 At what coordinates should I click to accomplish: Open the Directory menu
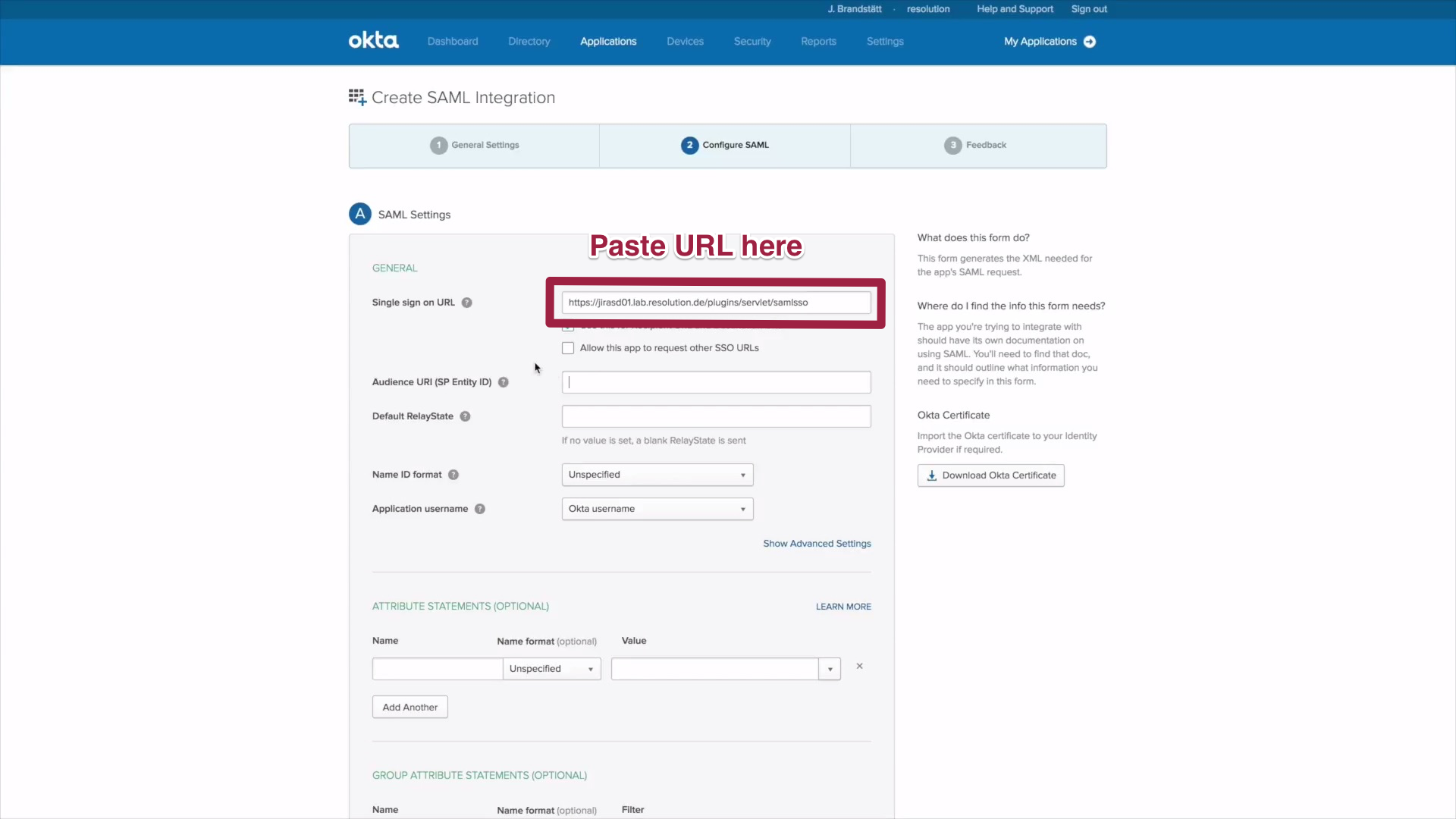tap(529, 42)
